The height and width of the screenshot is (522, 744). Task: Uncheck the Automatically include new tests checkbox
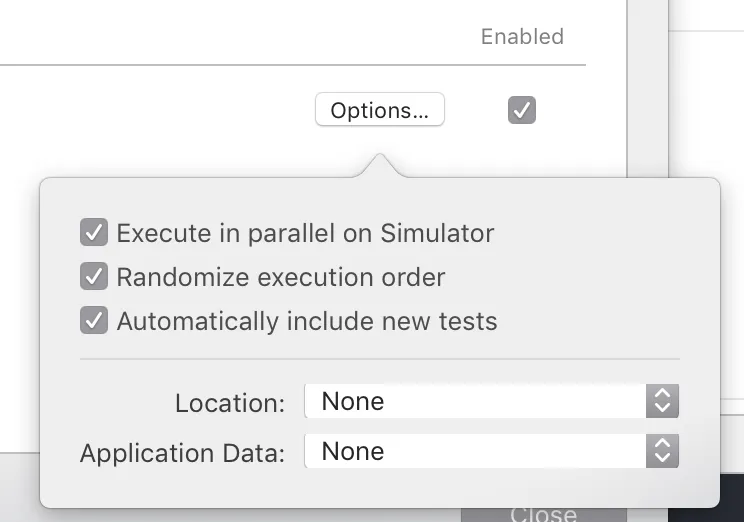(x=94, y=321)
